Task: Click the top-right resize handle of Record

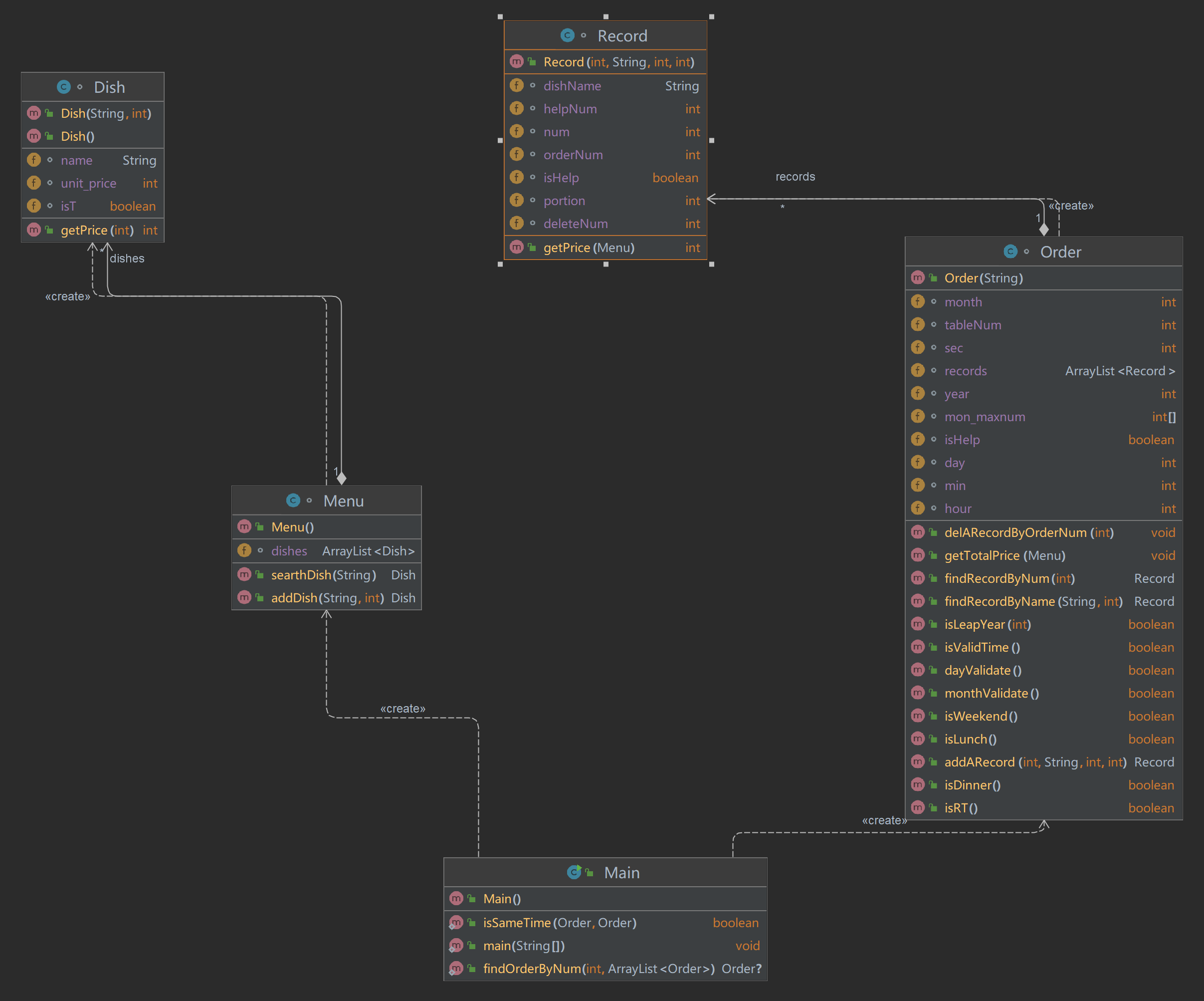Action: [x=712, y=16]
